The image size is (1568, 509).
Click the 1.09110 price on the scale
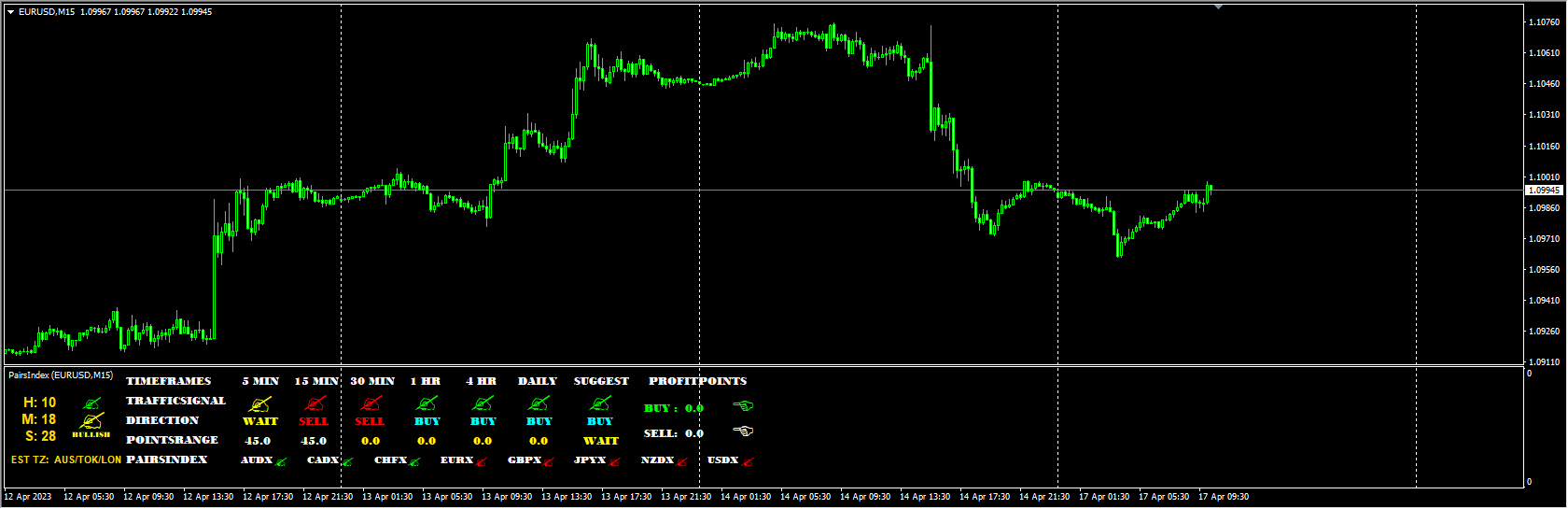pyautogui.click(x=1545, y=361)
